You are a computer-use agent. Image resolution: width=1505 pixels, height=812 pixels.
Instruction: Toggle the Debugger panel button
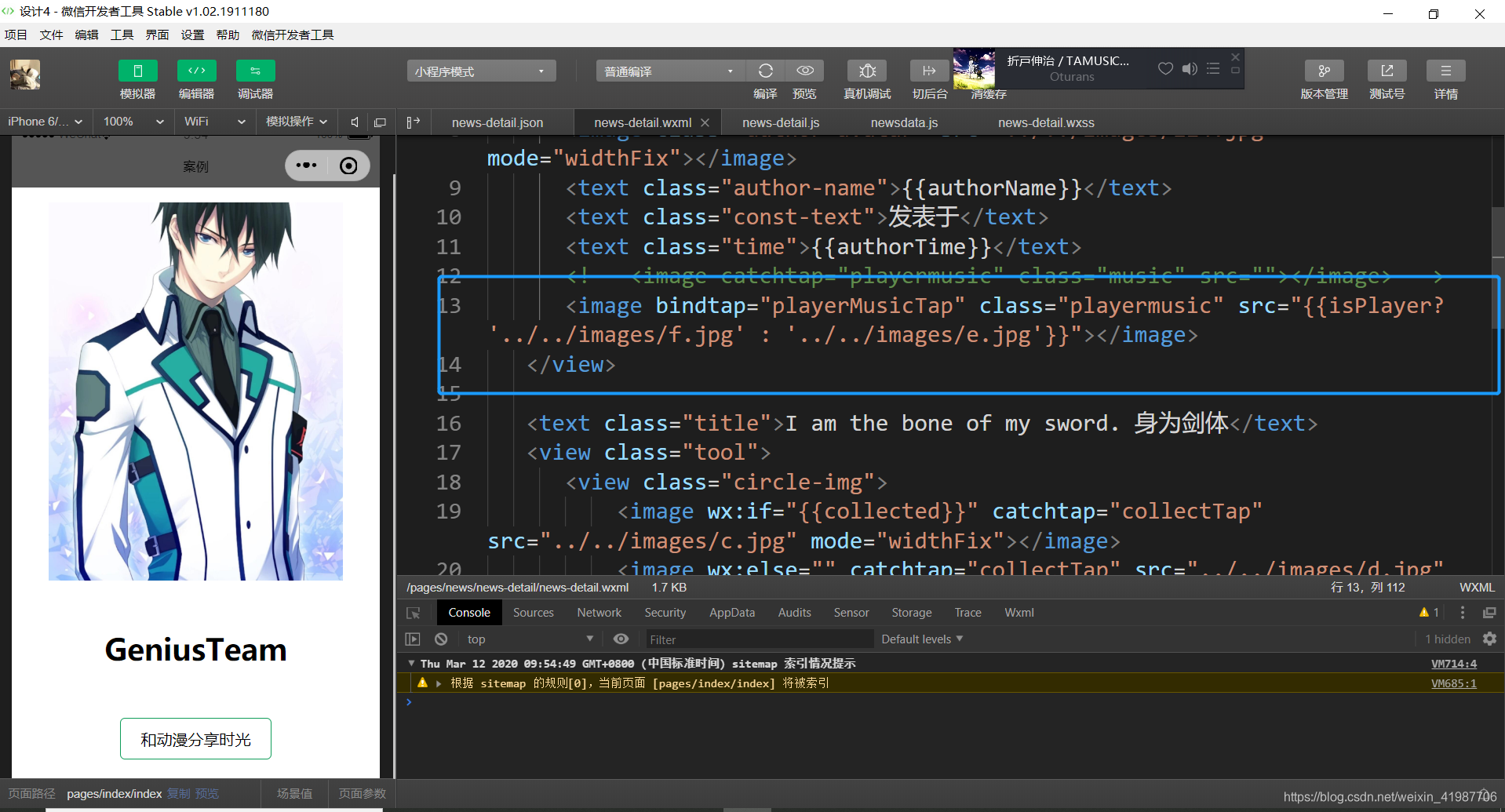pos(255,71)
